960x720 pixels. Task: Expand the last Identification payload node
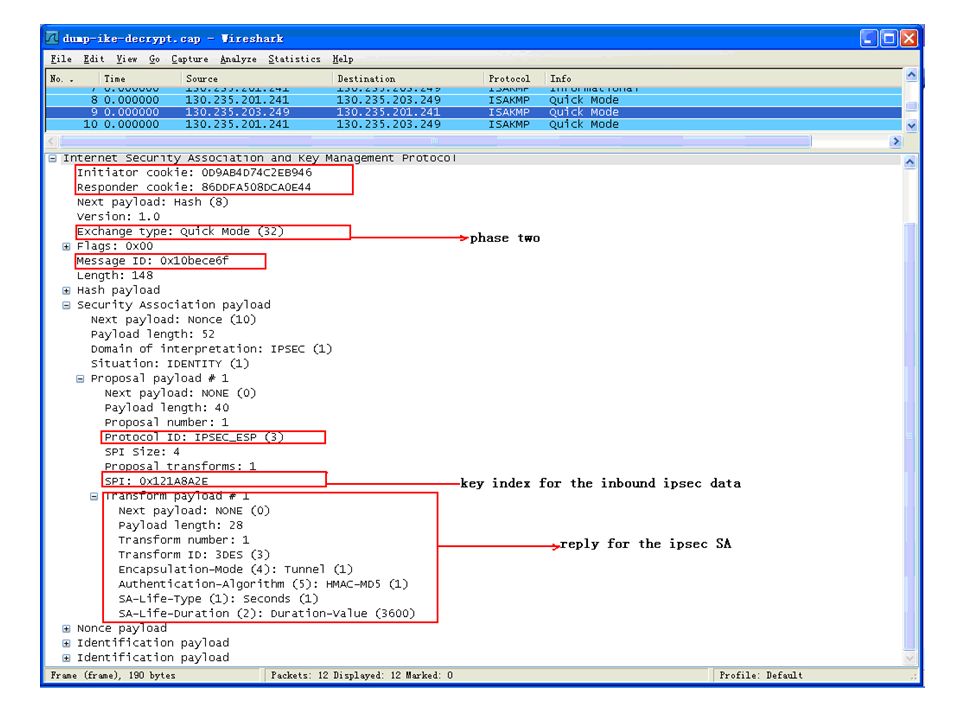pyautogui.click(x=66, y=658)
